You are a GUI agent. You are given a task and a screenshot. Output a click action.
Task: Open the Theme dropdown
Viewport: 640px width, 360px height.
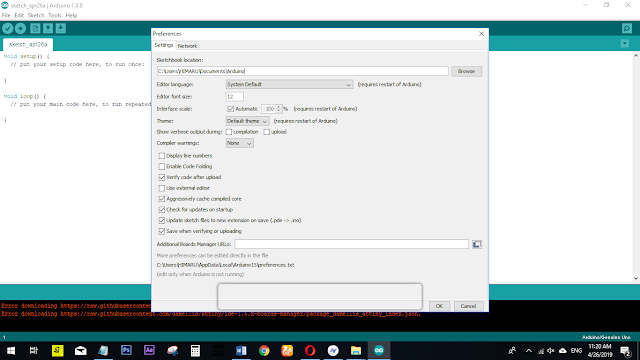[x=247, y=121]
